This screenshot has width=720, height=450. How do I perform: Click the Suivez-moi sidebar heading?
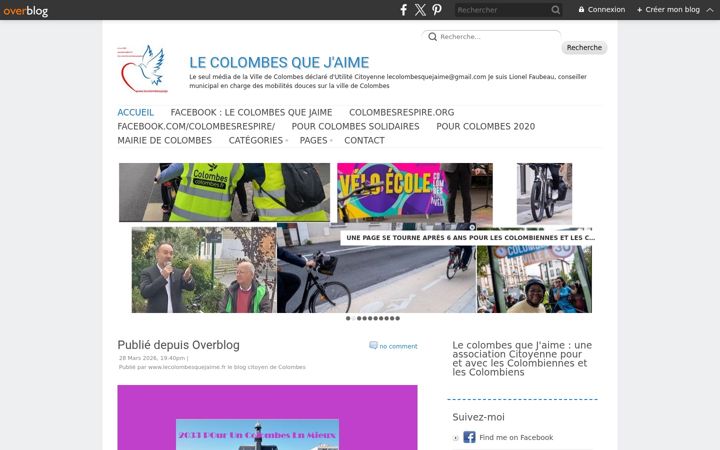[x=478, y=417]
